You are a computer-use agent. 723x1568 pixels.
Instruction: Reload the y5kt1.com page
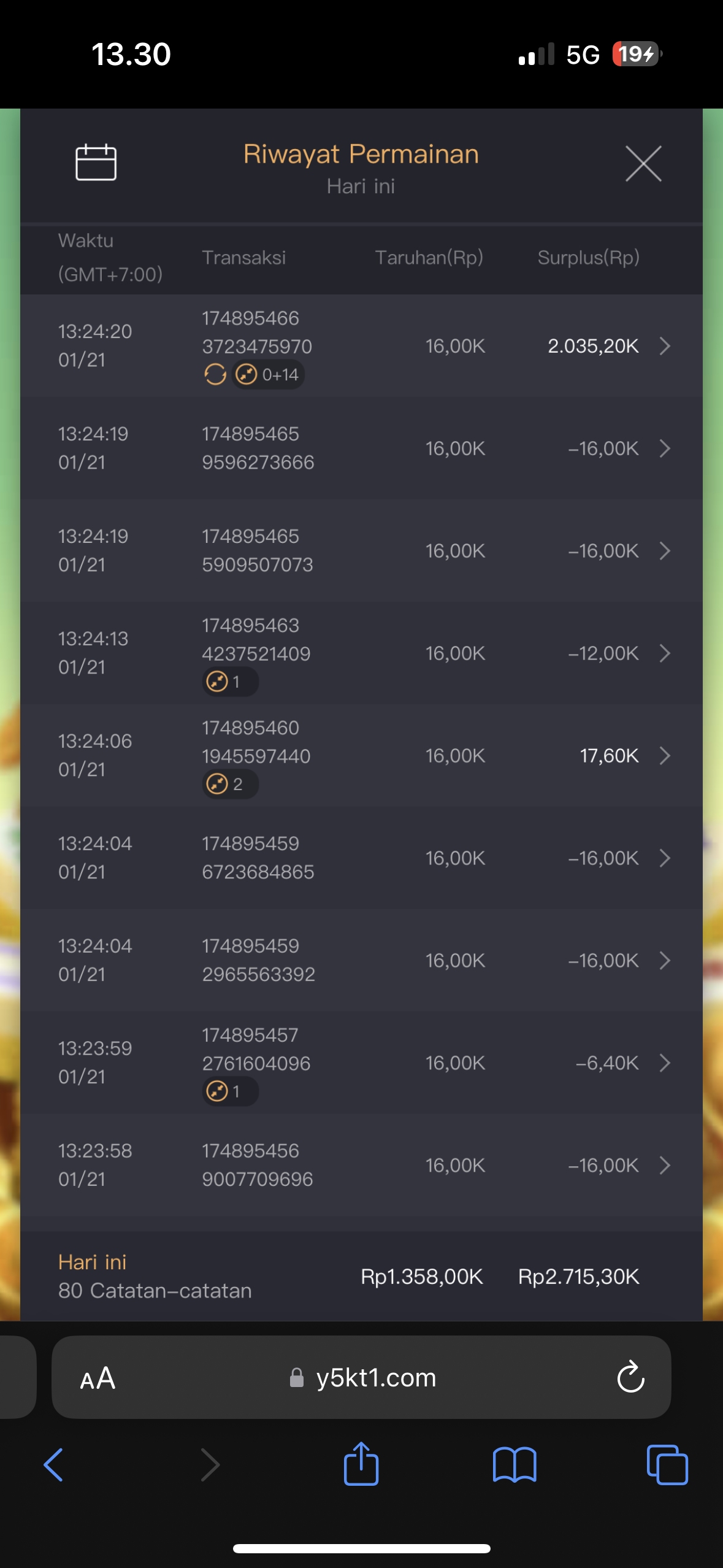[630, 1377]
